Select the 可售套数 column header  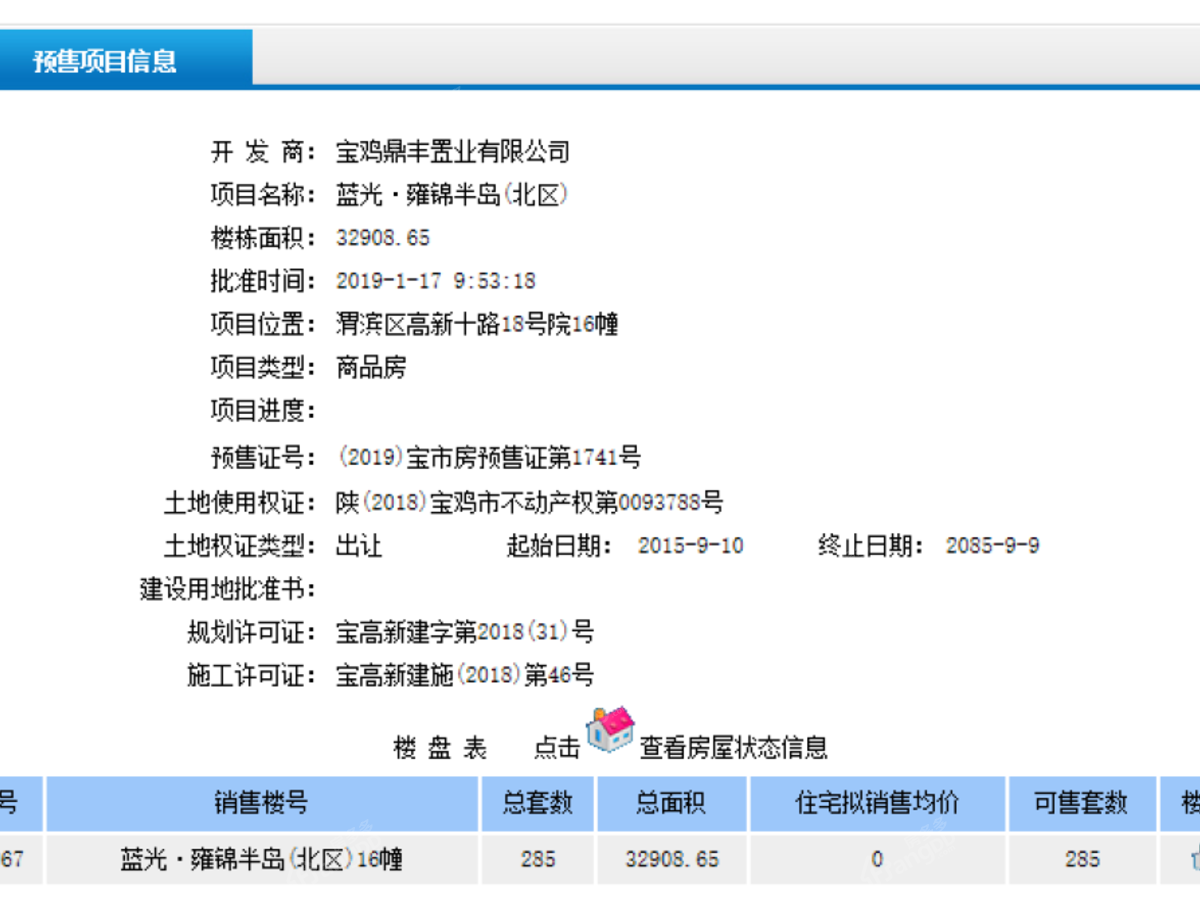1082,803
